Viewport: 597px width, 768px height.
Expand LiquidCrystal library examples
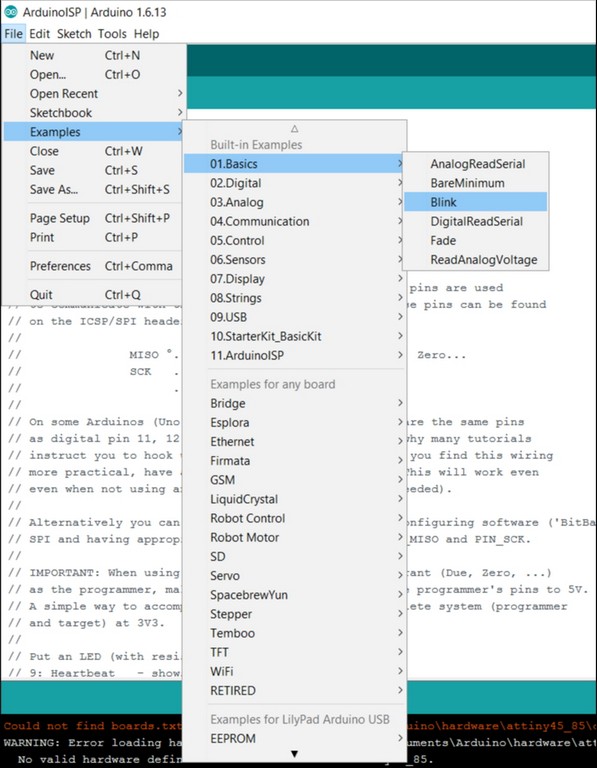point(294,499)
